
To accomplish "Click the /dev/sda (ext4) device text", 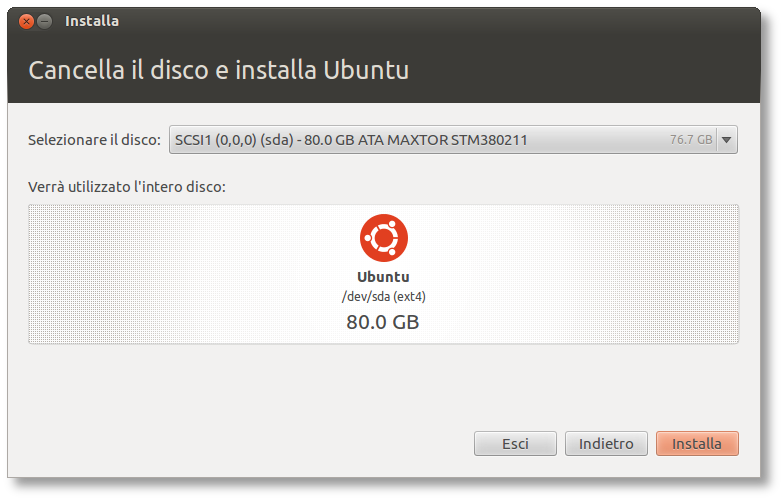I will [x=384, y=296].
